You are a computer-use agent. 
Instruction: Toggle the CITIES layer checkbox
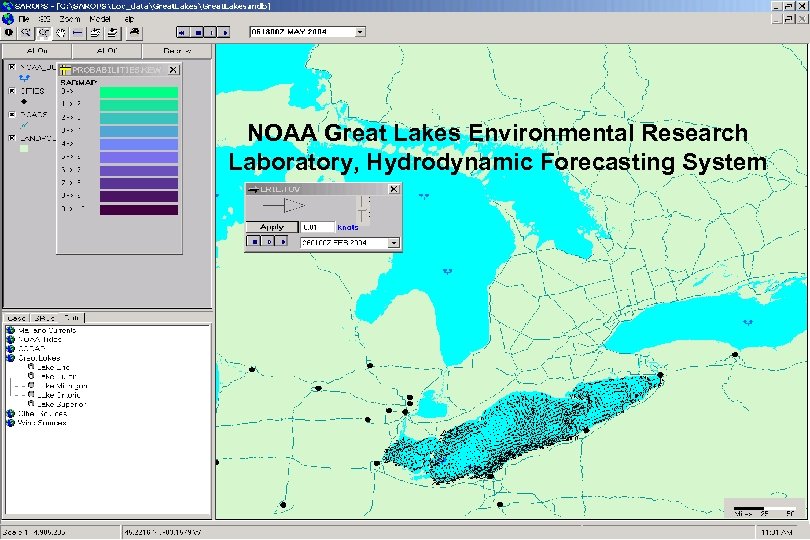(x=12, y=90)
